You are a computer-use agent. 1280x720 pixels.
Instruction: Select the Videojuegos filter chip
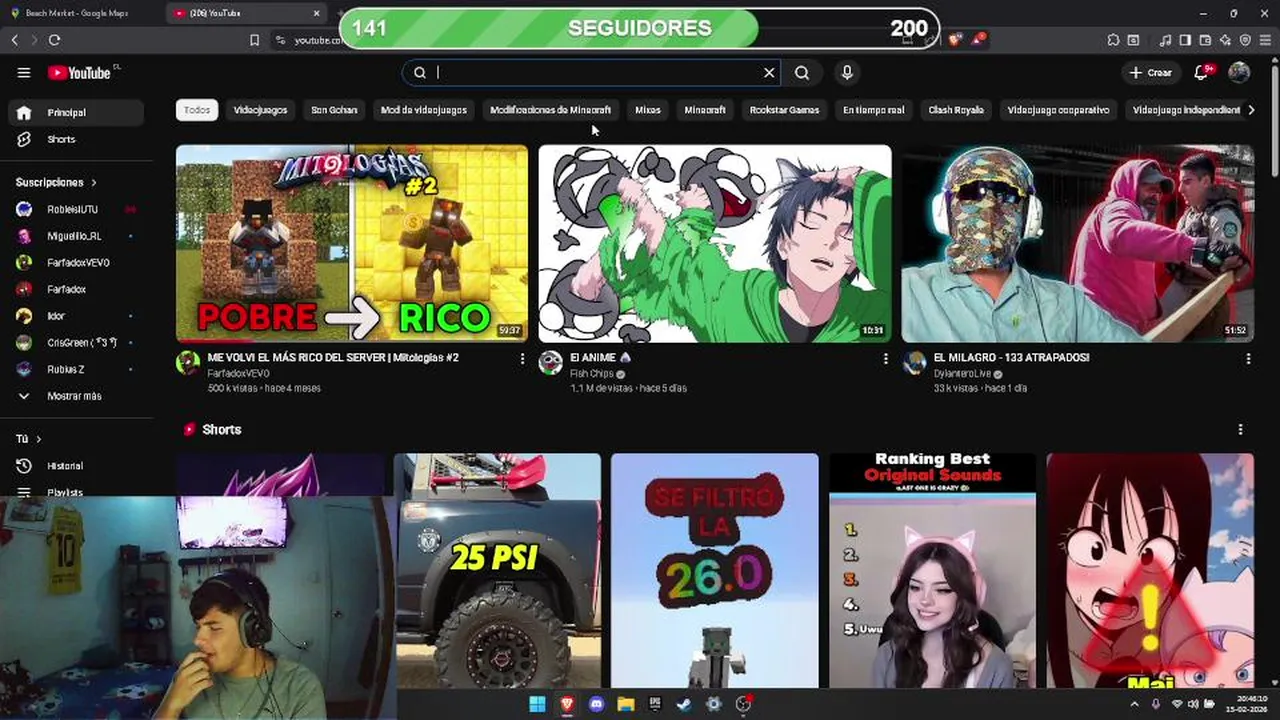tap(260, 110)
